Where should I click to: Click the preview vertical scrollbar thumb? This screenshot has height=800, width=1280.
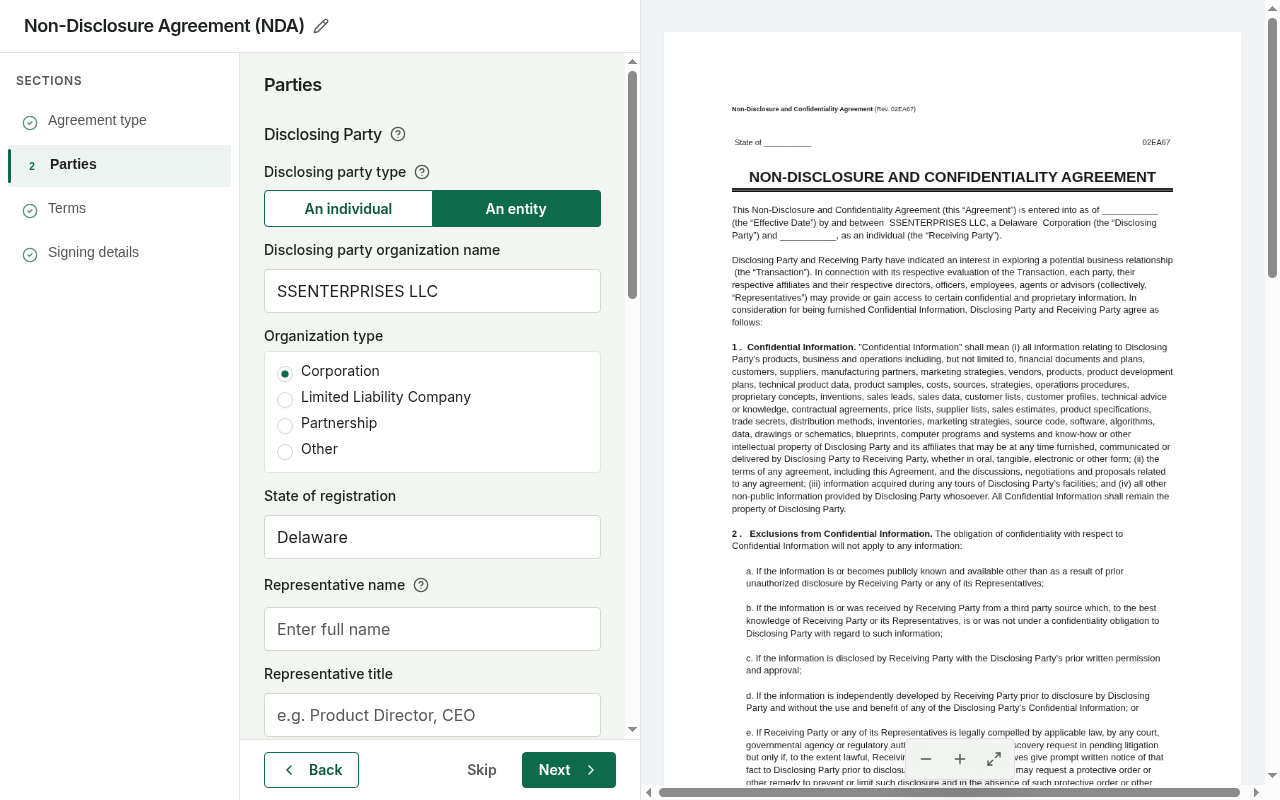tap(1272, 147)
